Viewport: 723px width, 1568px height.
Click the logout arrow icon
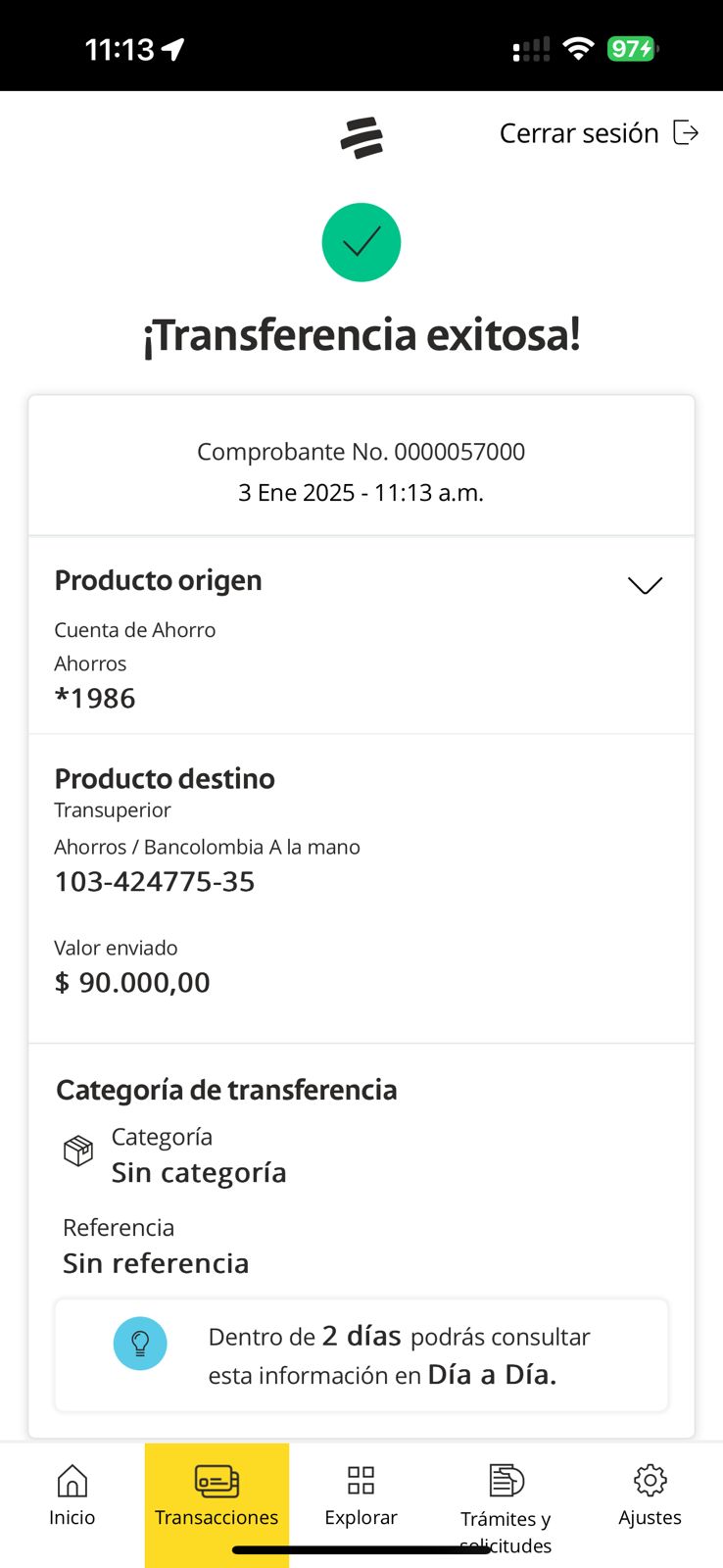pyautogui.click(x=686, y=132)
